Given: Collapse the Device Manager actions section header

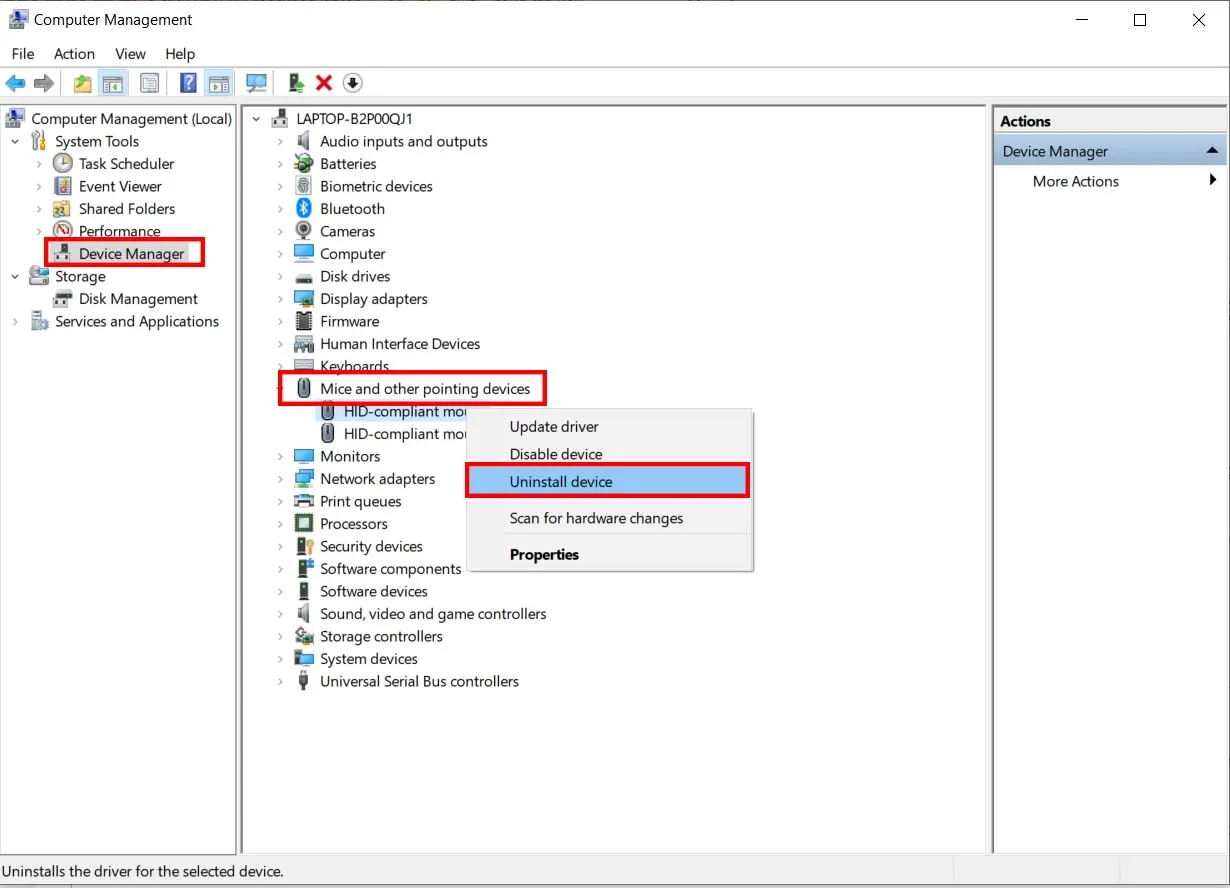Looking at the screenshot, I should coord(1211,149).
